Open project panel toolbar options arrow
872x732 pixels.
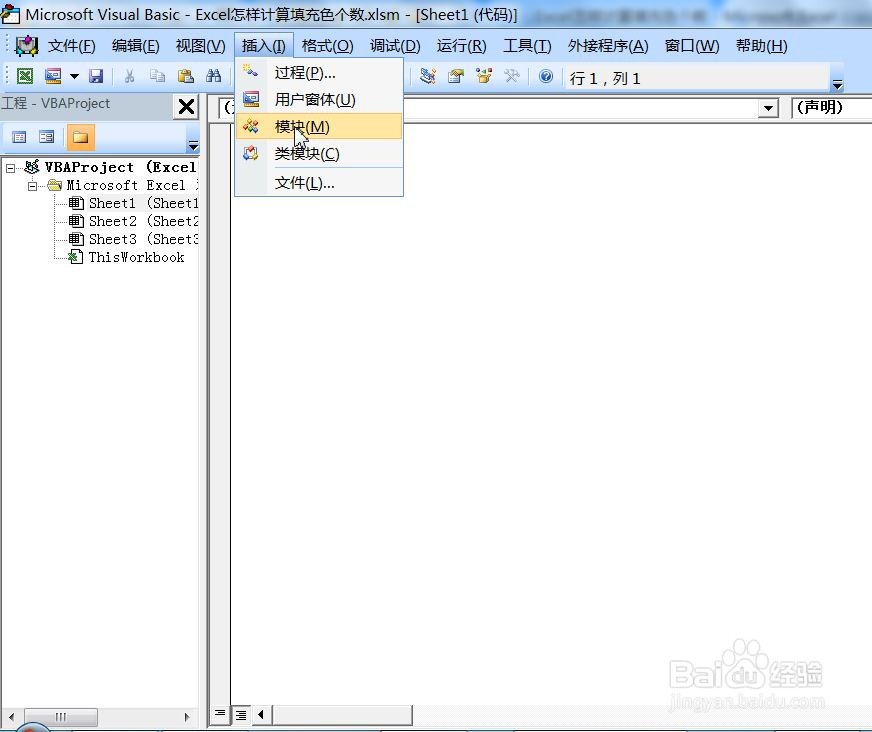click(193, 146)
